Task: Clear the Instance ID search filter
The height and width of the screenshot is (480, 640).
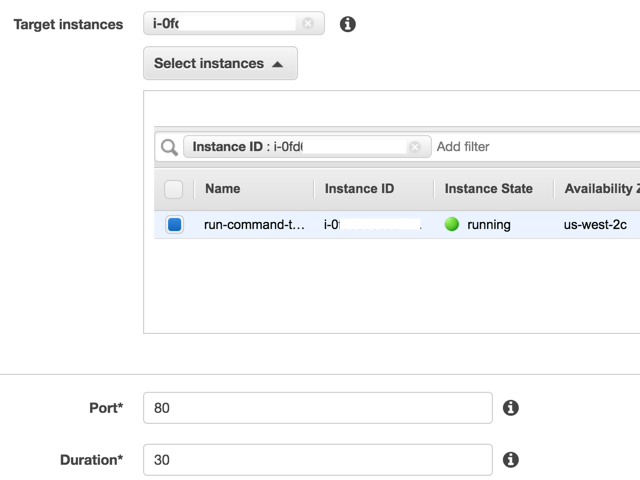Action: coord(414,147)
